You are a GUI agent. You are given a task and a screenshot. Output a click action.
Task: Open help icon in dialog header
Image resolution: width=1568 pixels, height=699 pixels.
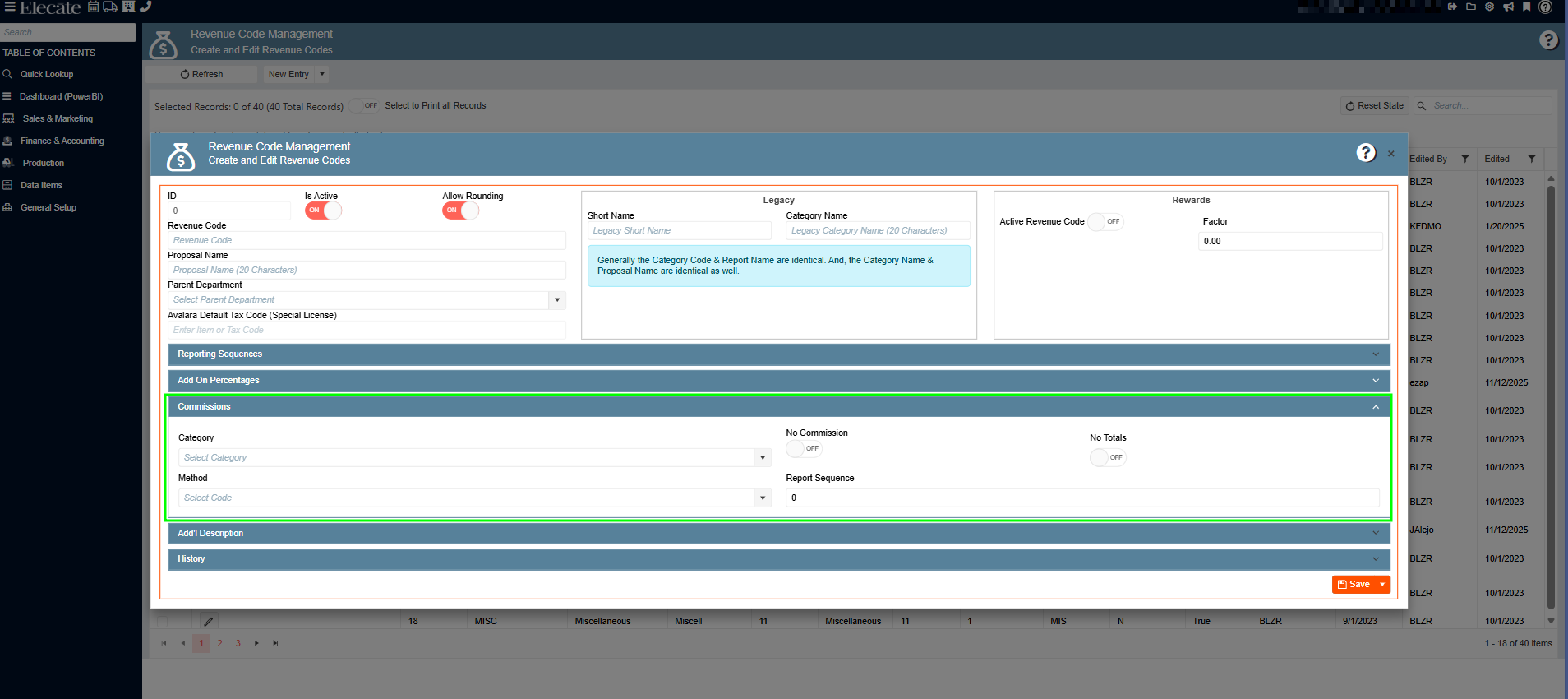1366,153
